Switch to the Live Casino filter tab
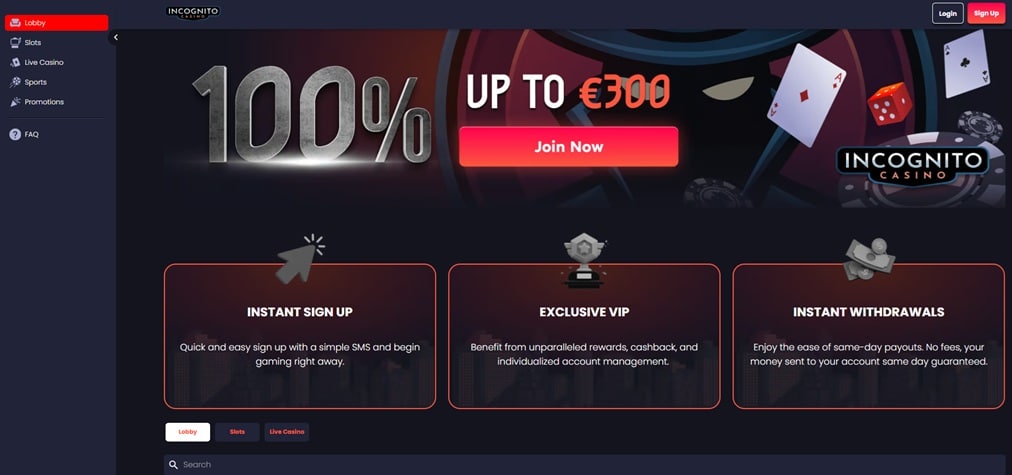 point(287,432)
